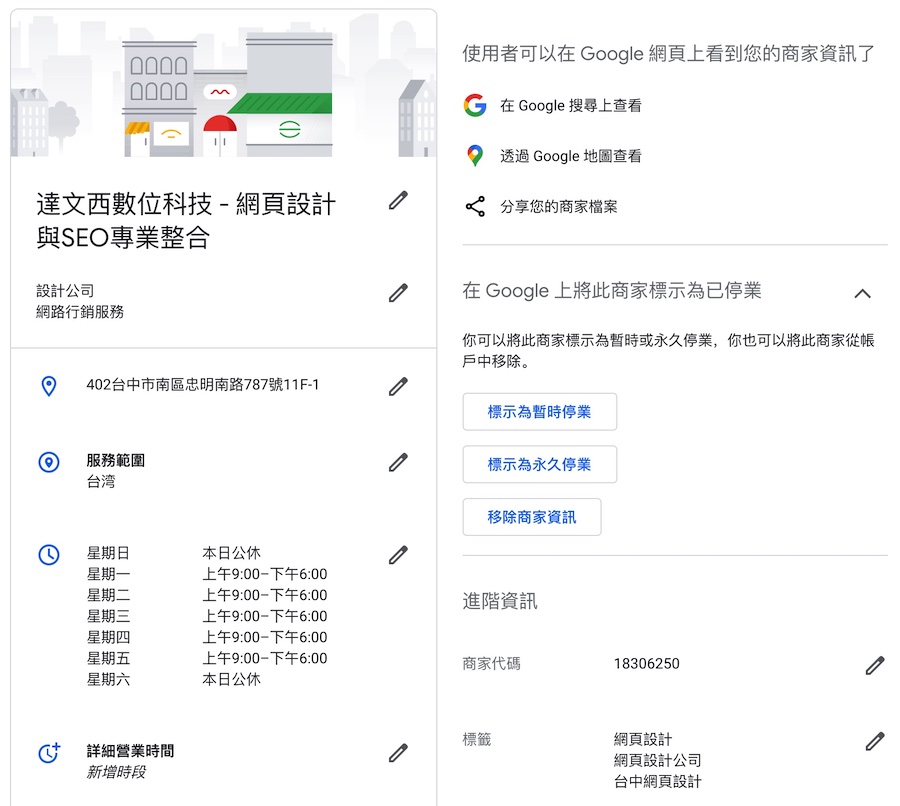This screenshot has width=900, height=806.
Task: Click the 在 Google 上將此商家標示為已停業 heading
Action: pos(612,290)
